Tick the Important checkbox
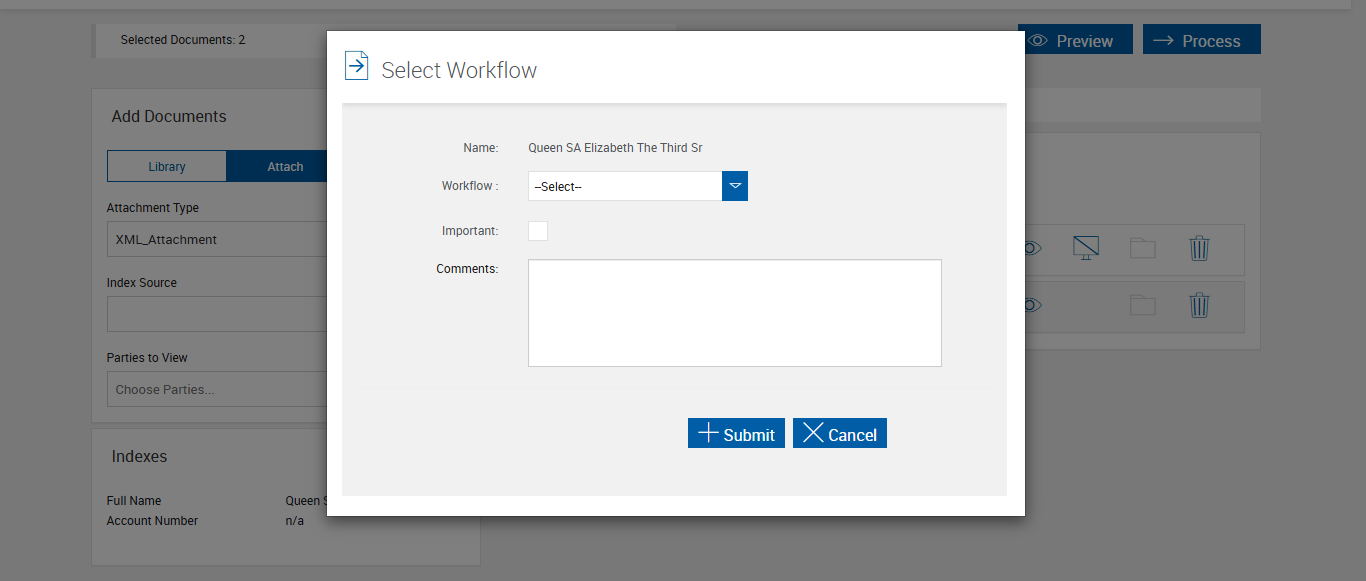This screenshot has width=1366, height=581. [538, 231]
